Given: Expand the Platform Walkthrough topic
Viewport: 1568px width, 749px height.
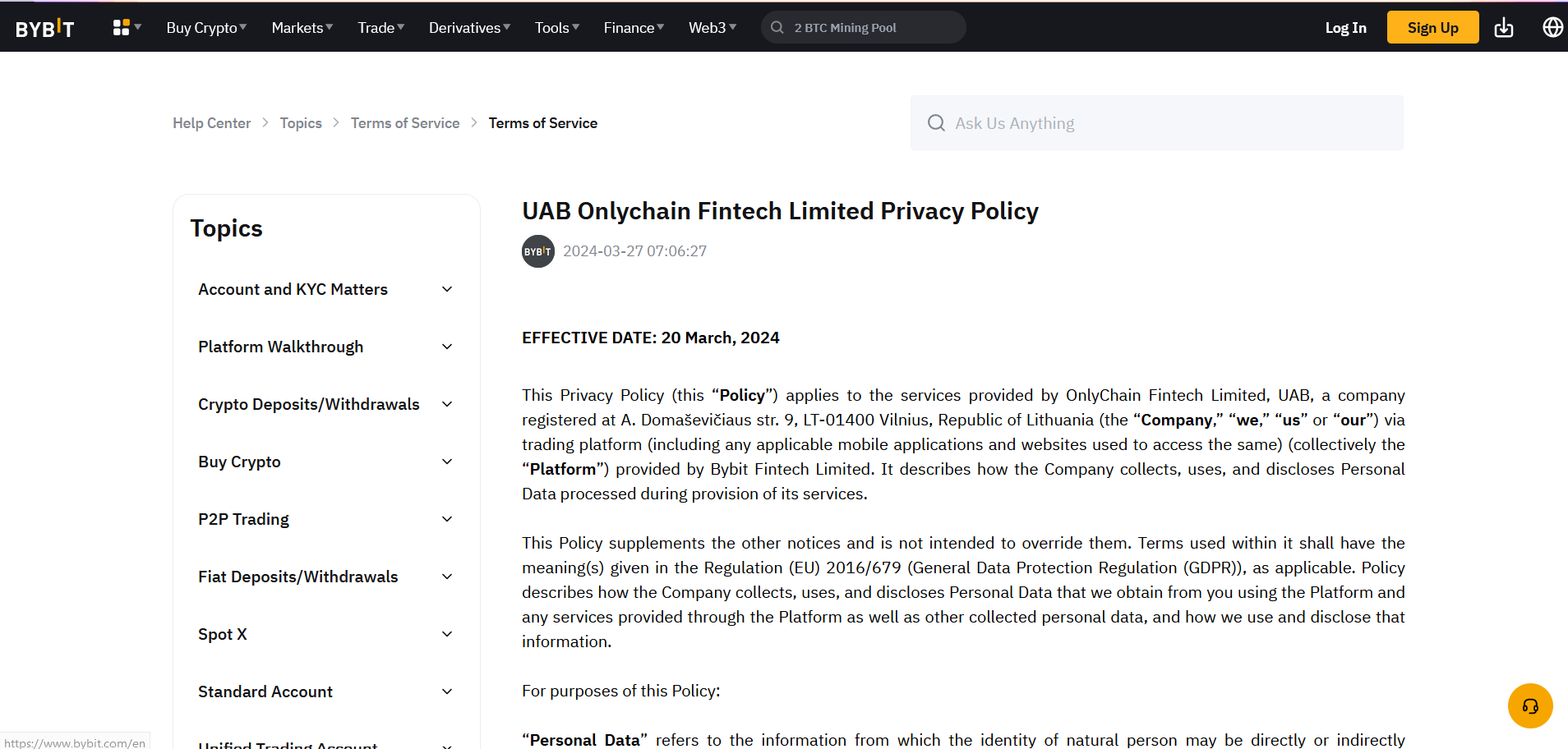Looking at the screenshot, I should (x=447, y=347).
